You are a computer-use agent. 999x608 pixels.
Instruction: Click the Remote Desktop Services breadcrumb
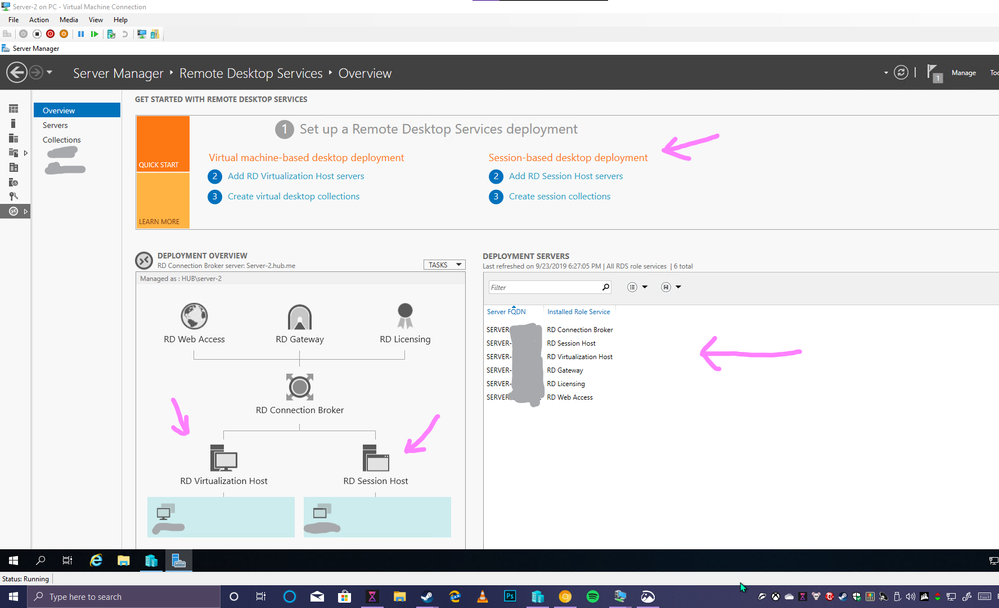(251, 73)
